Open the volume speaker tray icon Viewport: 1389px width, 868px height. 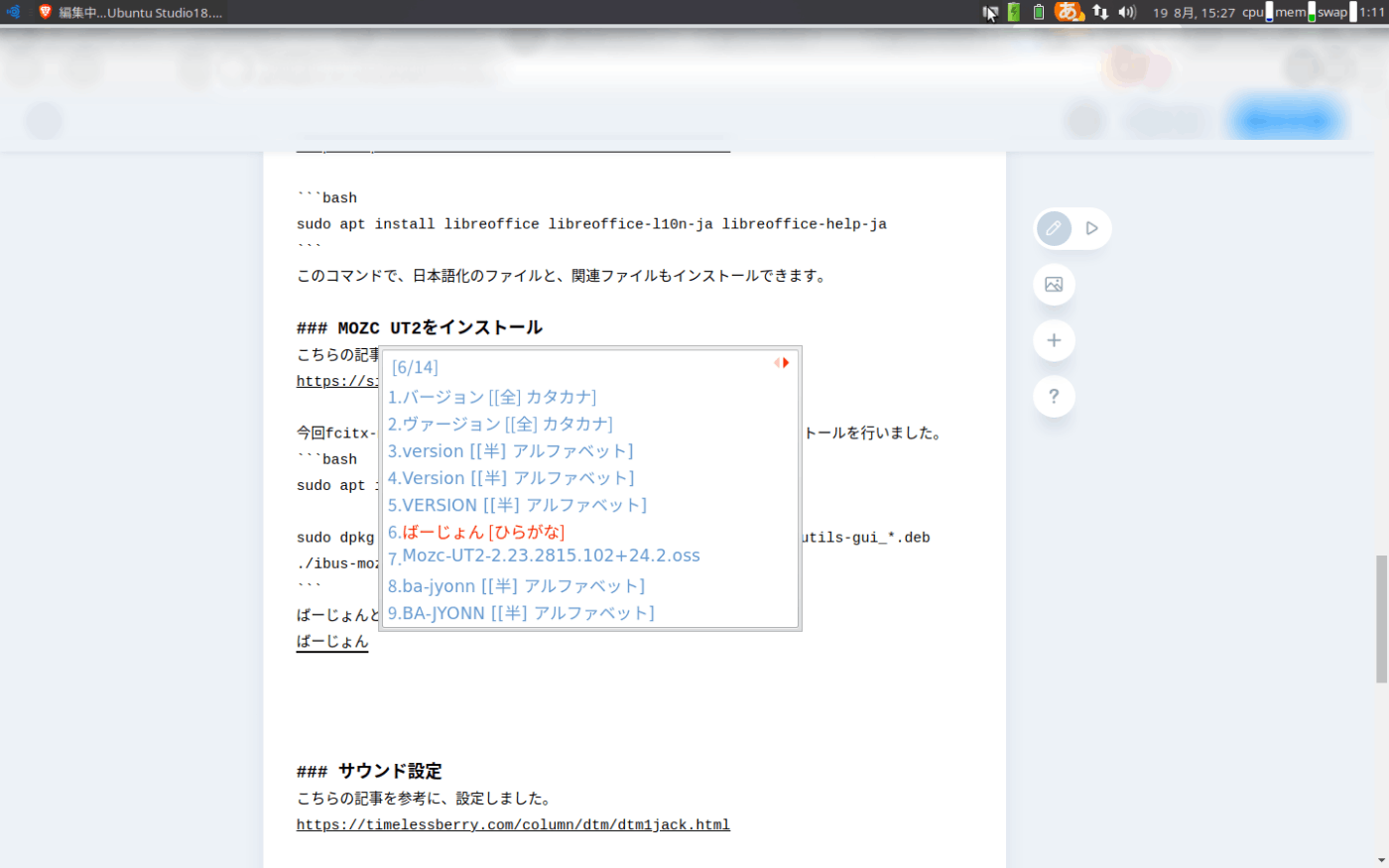[x=1127, y=12]
